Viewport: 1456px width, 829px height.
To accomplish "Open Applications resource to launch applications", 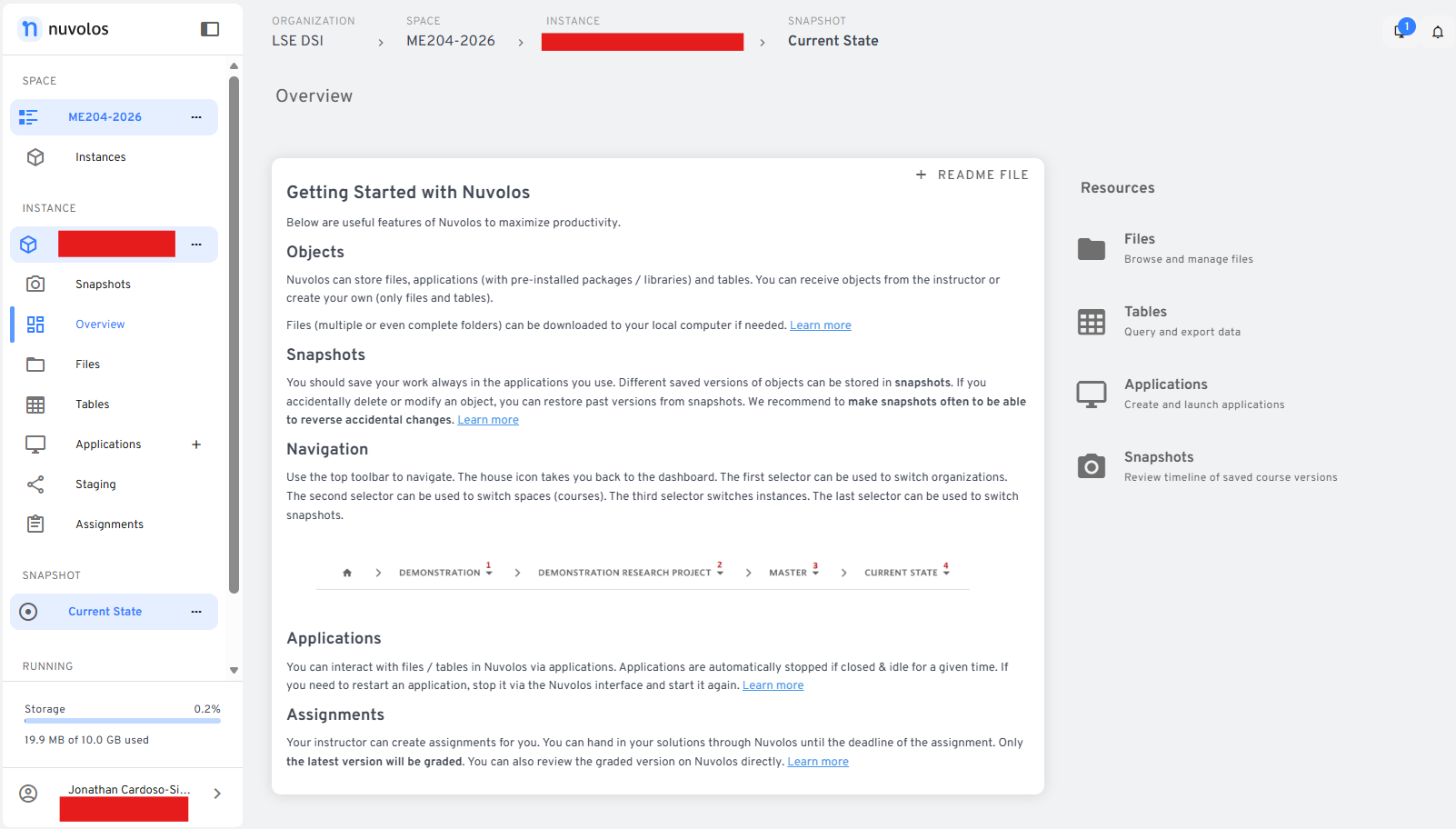I will pos(1166,385).
